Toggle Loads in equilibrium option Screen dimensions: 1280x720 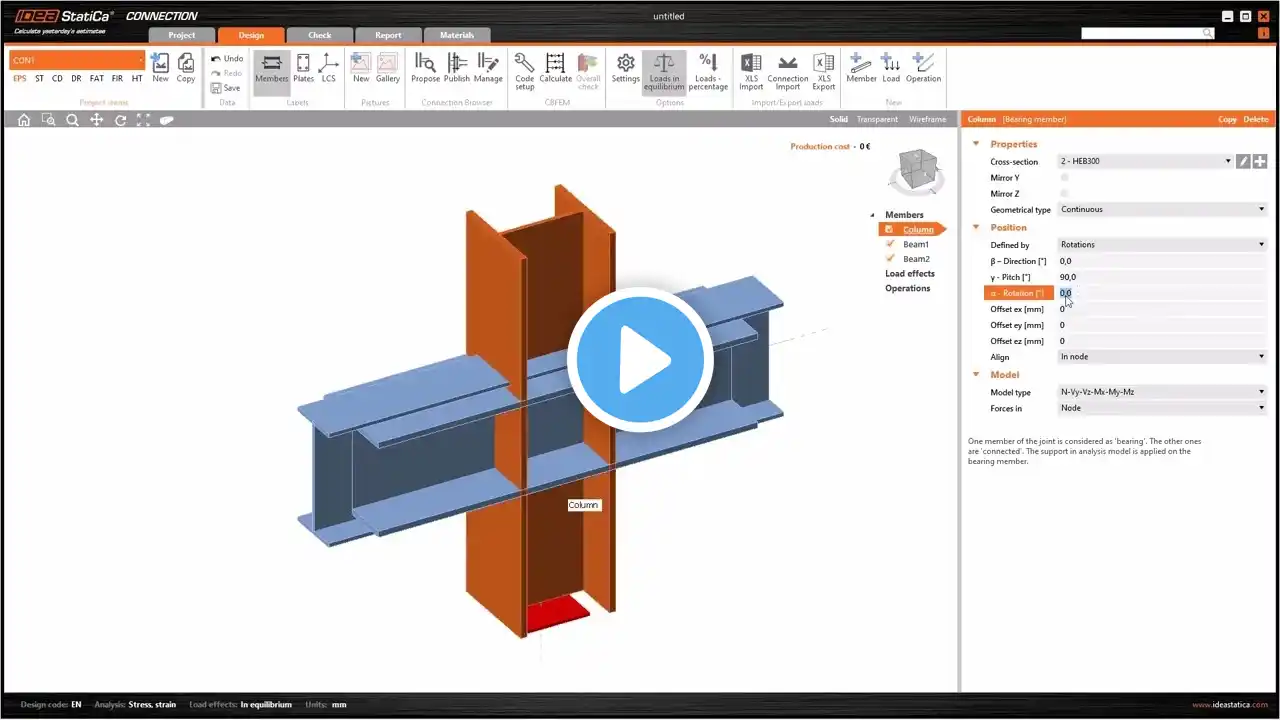pyautogui.click(x=664, y=71)
